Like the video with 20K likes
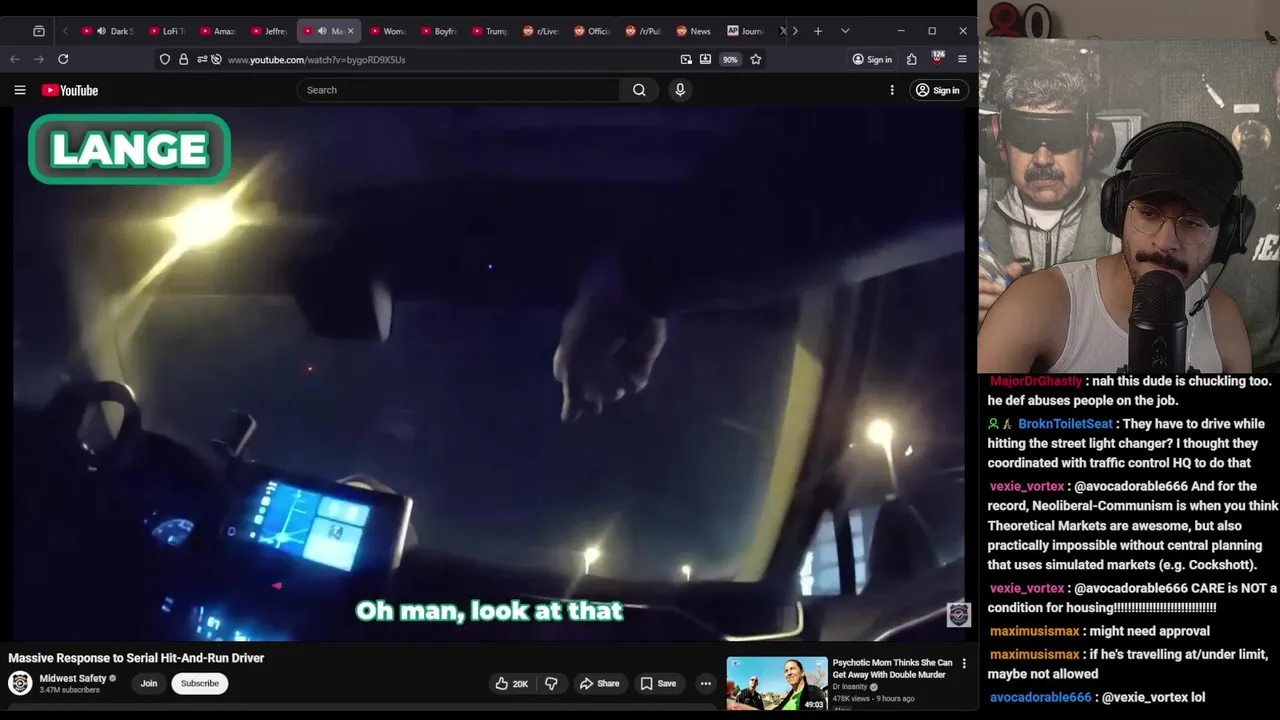Viewport: 1280px width, 720px height. click(511, 684)
